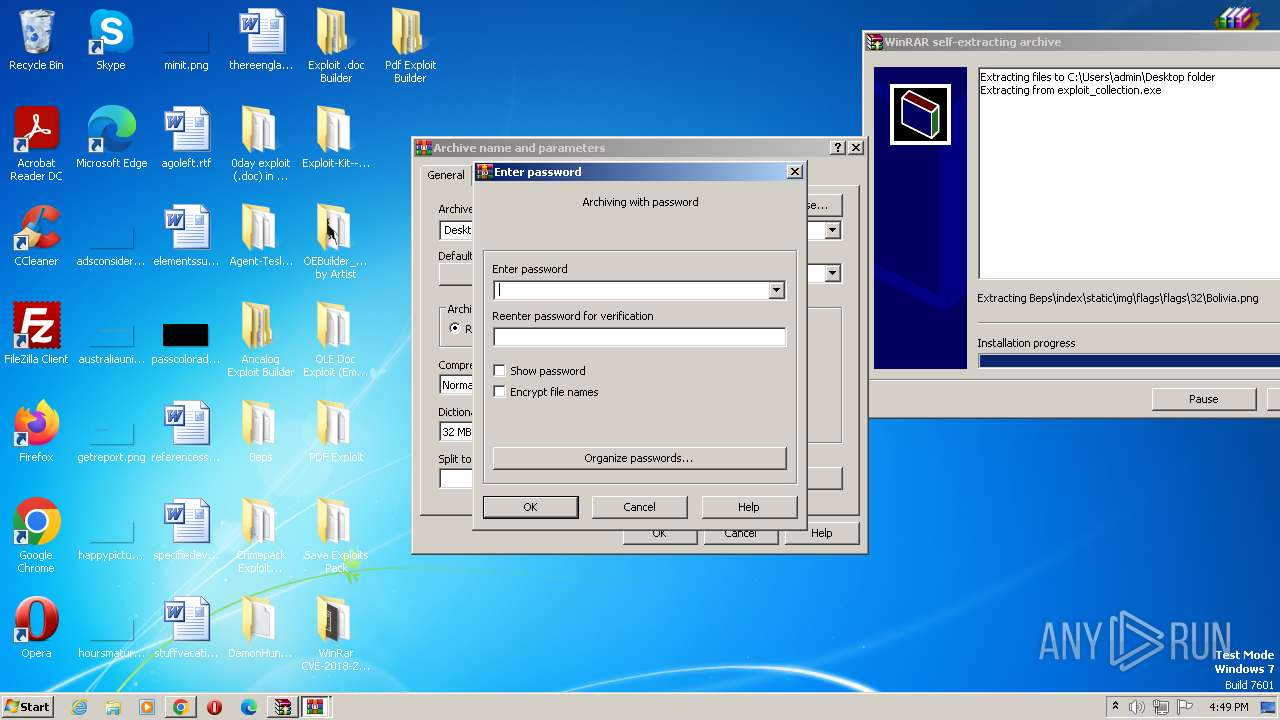1280x720 pixels.
Task: Open Windows Explorer from the taskbar
Action: pyautogui.click(x=113, y=707)
